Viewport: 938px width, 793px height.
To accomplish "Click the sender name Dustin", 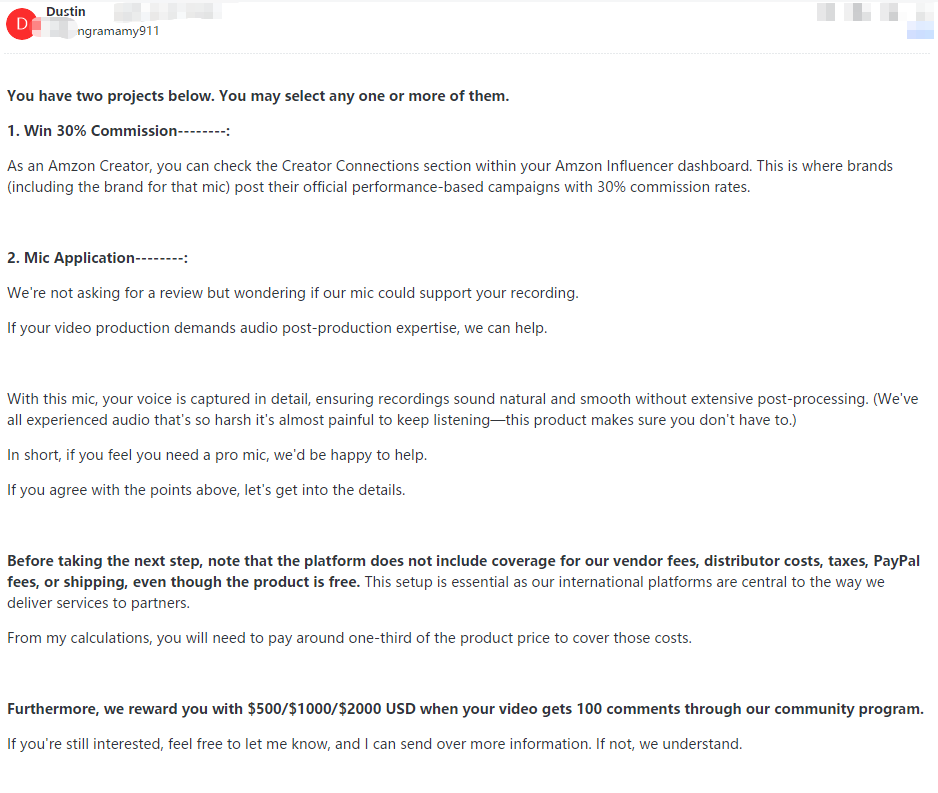I will pos(67,11).
